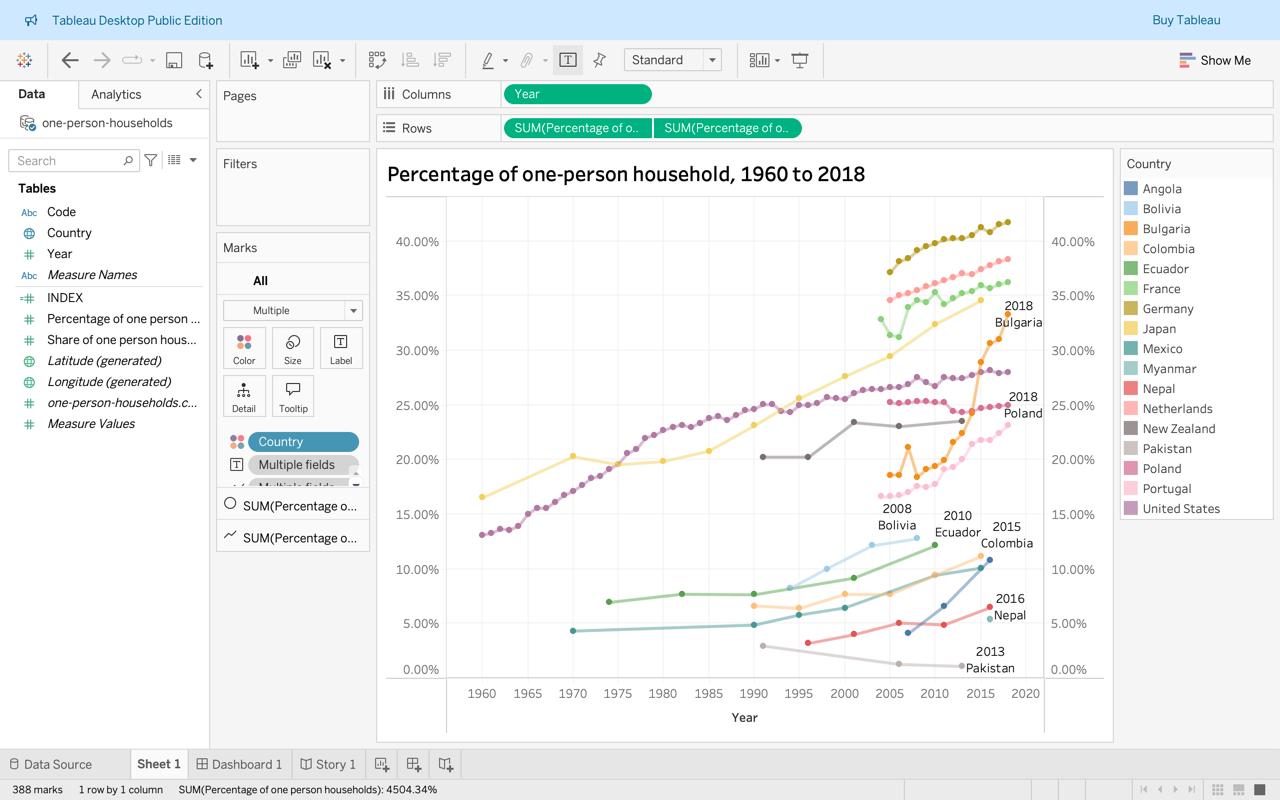Switch to the Analytics tab
1280x800 pixels.
(x=116, y=94)
